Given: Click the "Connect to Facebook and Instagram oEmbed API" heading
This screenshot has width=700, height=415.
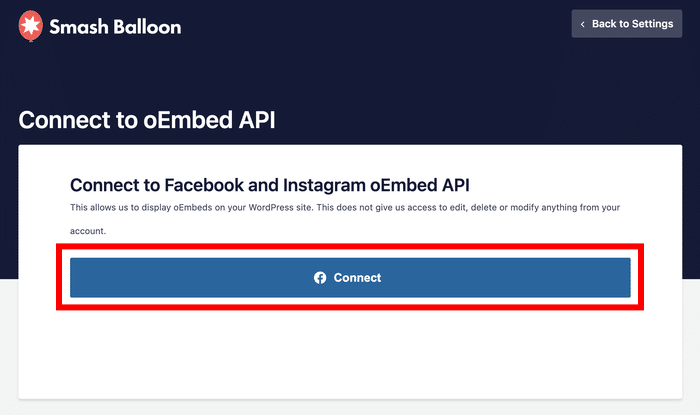Looking at the screenshot, I should click(x=269, y=185).
